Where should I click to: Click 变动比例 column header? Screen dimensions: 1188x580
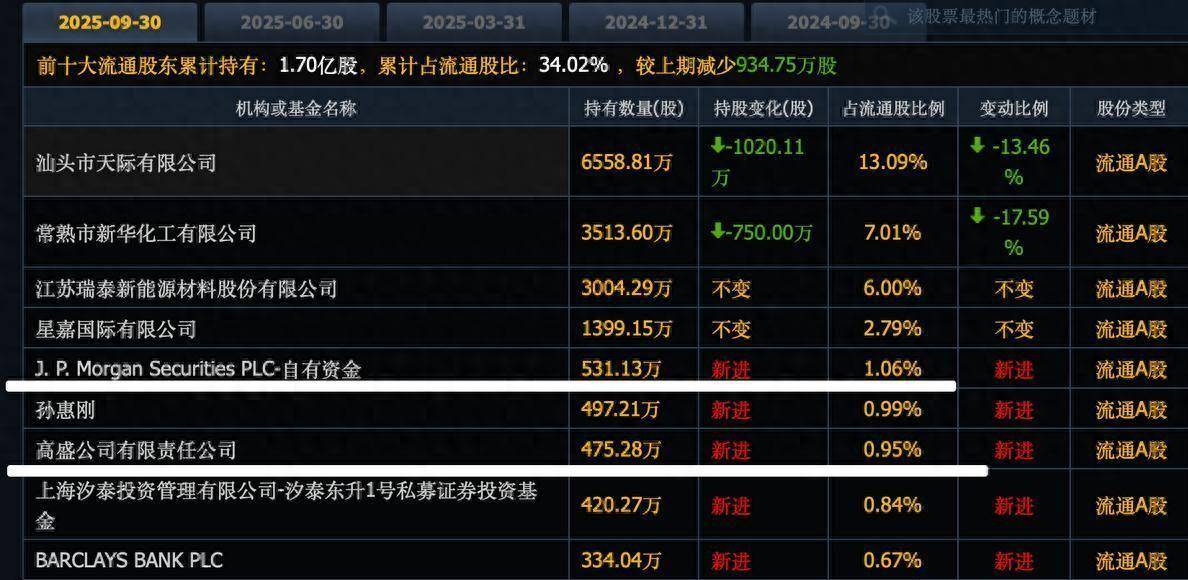pyautogui.click(x=1014, y=108)
